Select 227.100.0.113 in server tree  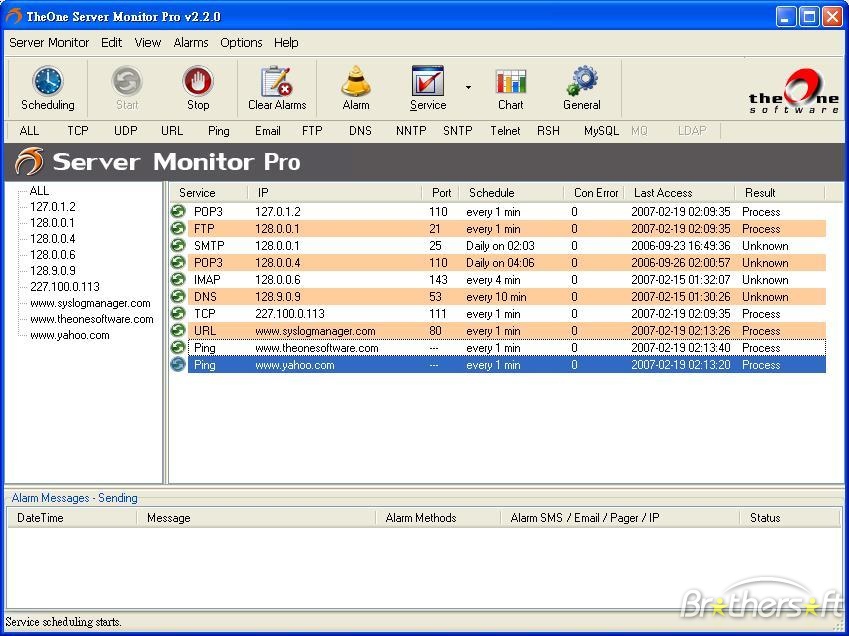[x=65, y=286]
